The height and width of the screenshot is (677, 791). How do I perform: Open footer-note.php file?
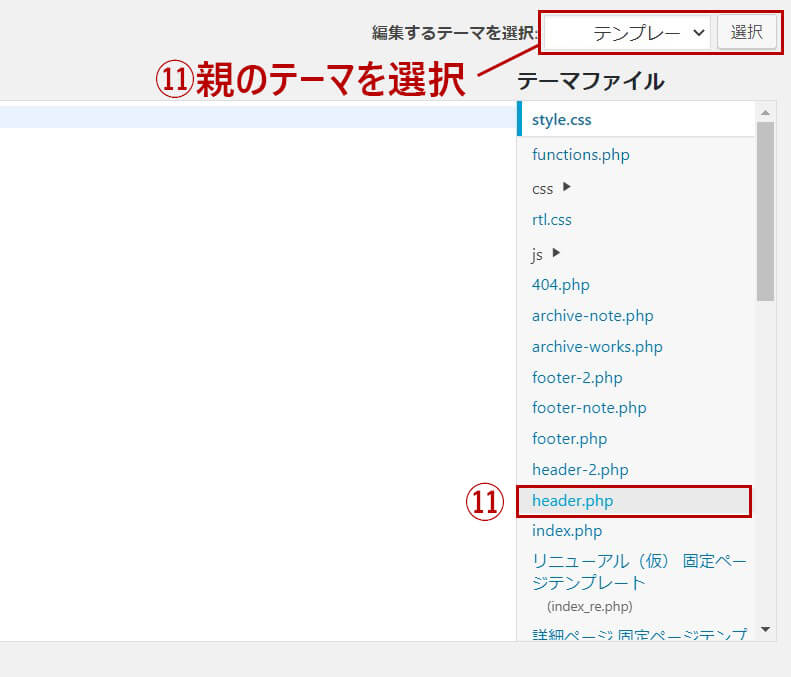point(589,408)
